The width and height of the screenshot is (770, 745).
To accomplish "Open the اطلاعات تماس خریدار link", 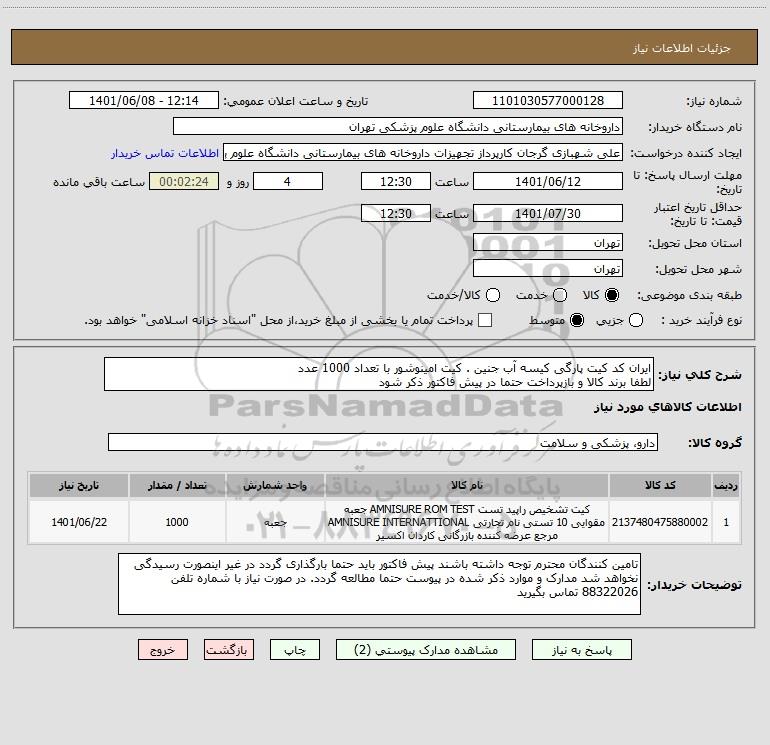I will point(165,153).
